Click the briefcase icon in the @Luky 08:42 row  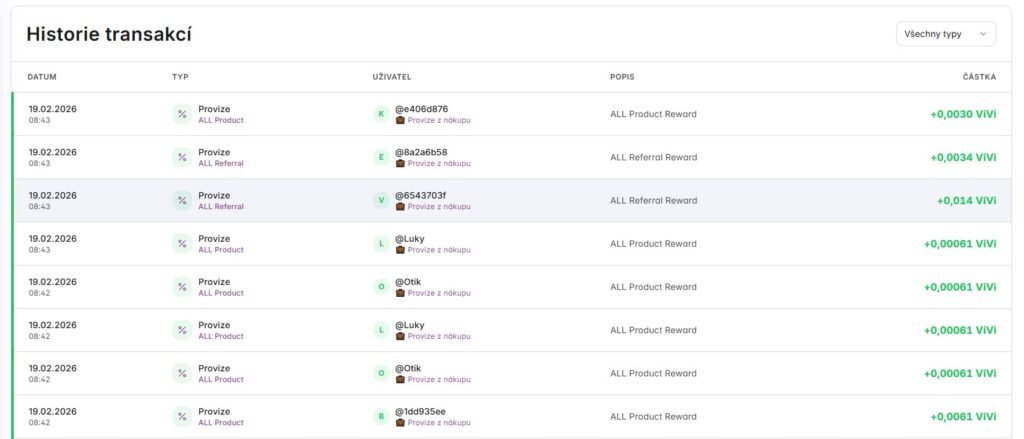point(400,336)
